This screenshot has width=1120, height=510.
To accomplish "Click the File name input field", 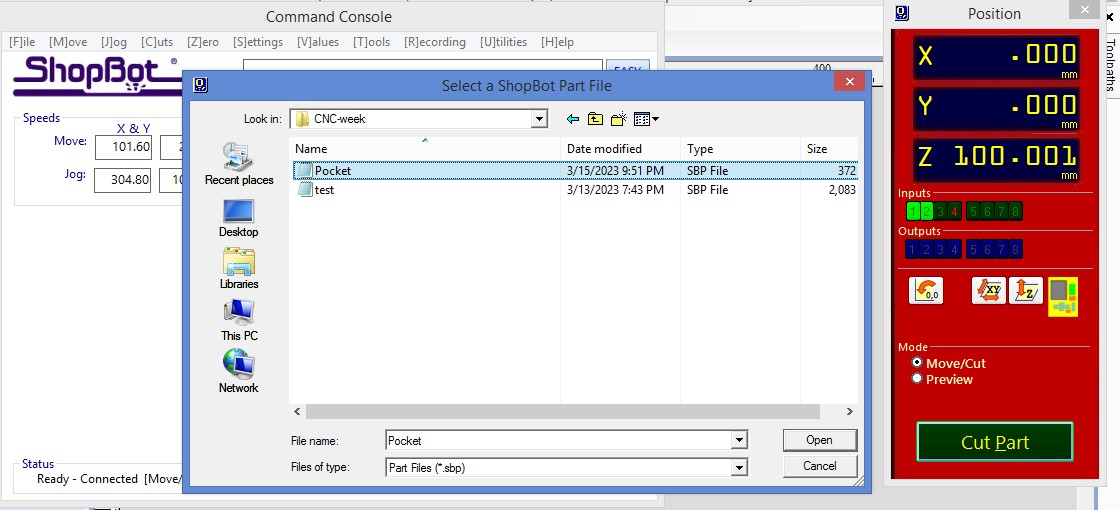I will tap(559, 441).
